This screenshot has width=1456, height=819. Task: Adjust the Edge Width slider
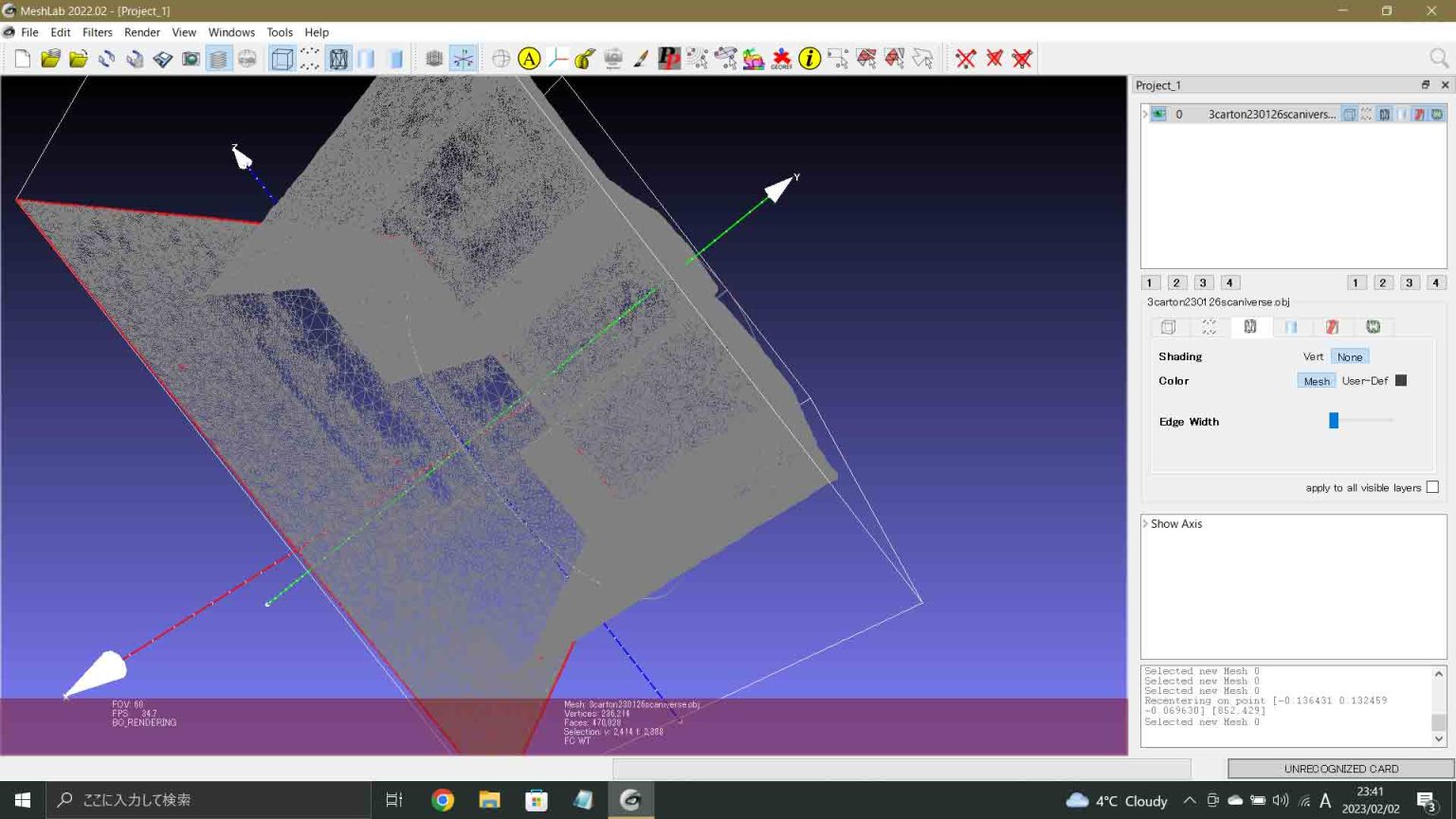pos(1333,420)
